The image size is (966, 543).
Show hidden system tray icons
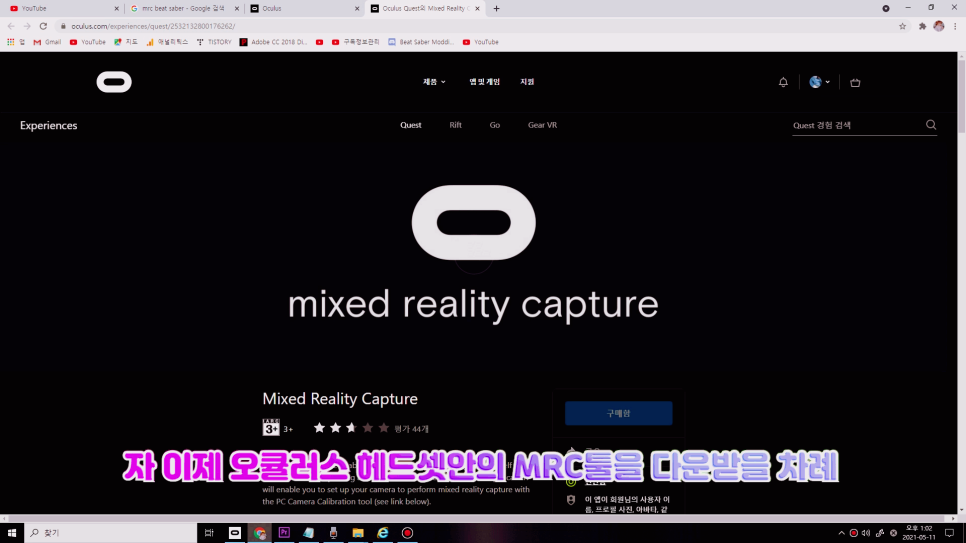pos(841,533)
